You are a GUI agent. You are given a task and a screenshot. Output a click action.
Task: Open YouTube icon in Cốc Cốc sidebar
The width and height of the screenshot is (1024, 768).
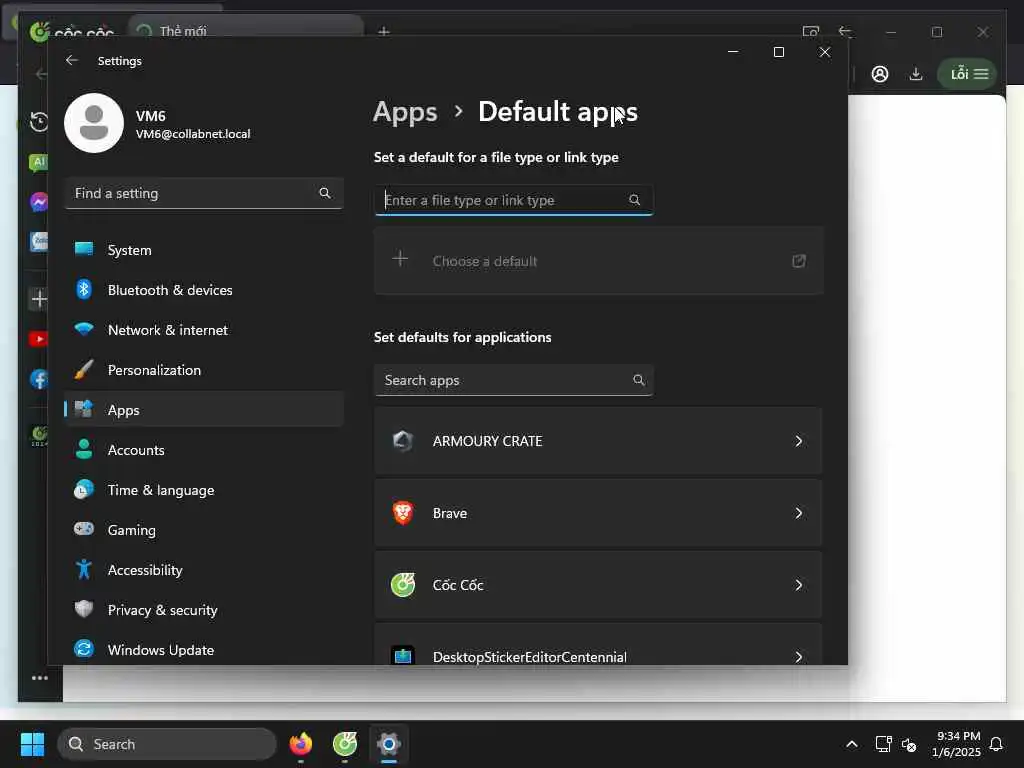coord(39,339)
